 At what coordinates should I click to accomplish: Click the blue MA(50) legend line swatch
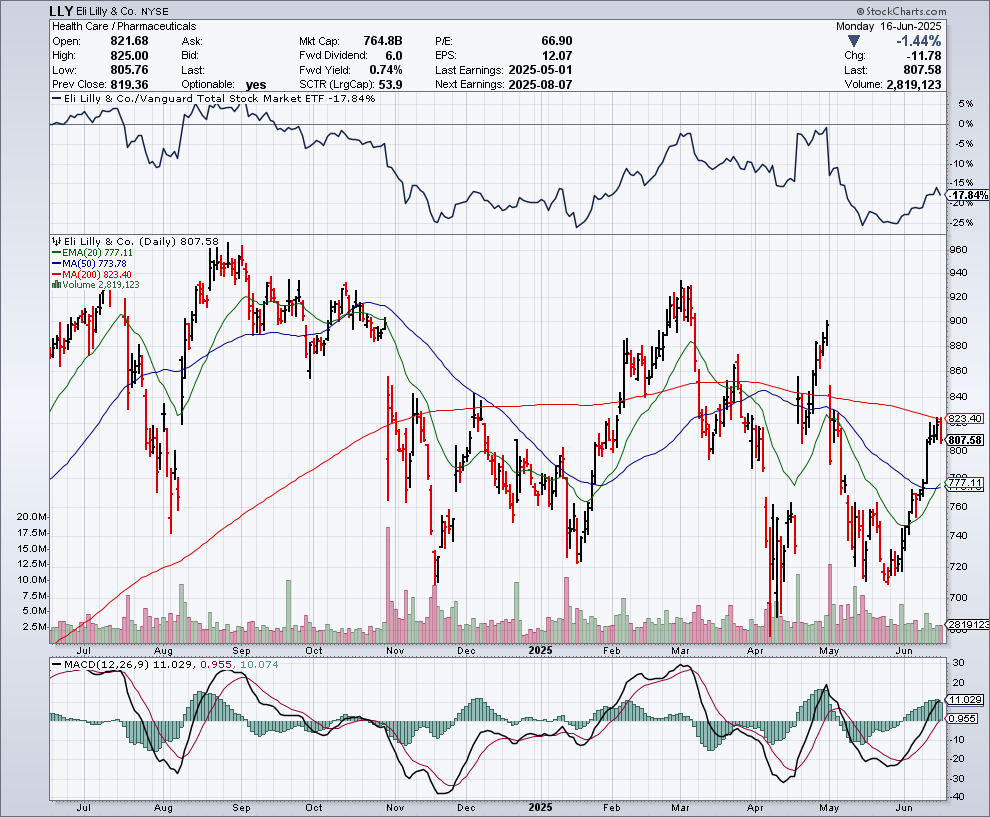[x=56, y=263]
